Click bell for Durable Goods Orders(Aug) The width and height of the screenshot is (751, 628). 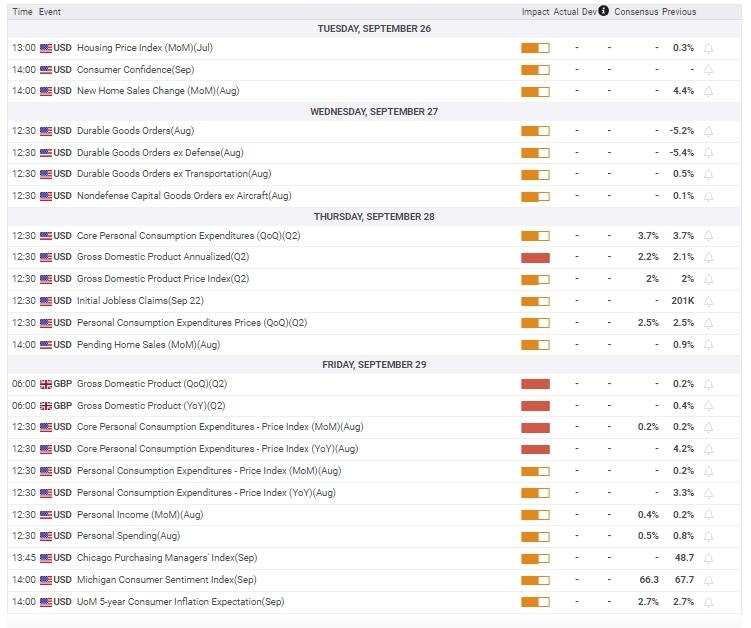(708, 131)
